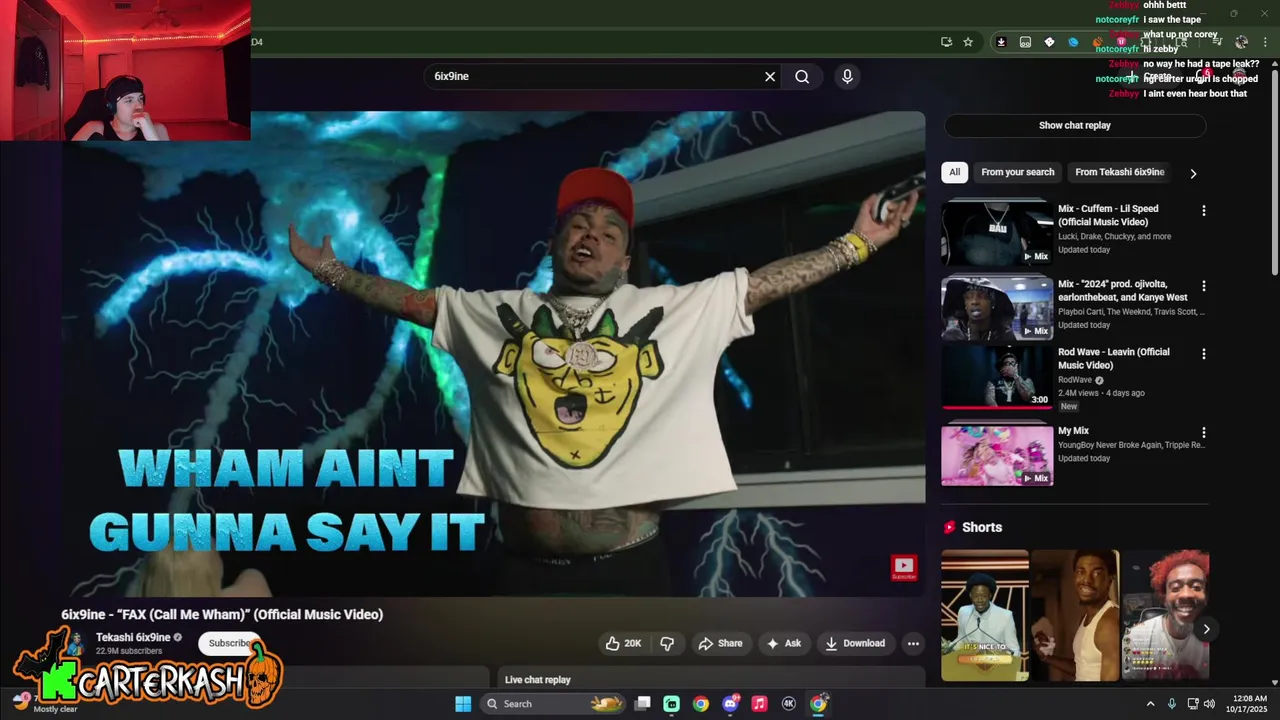Open the active Chrome window taskbar icon
This screenshot has height=720, width=1280.
coord(818,704)
